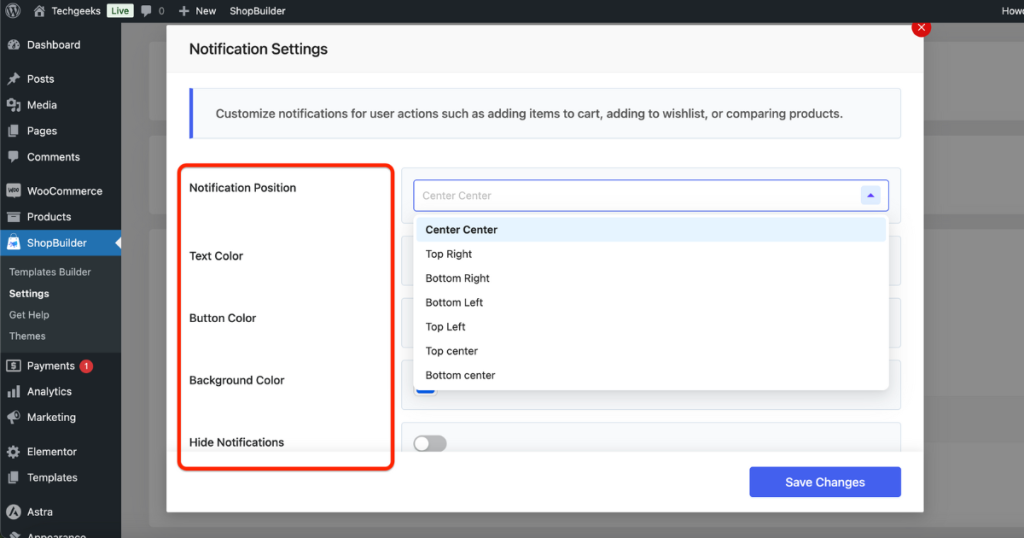Click the WordPress logo icon
Viewport: 1024px width, 538px height.
pos(12,10)
